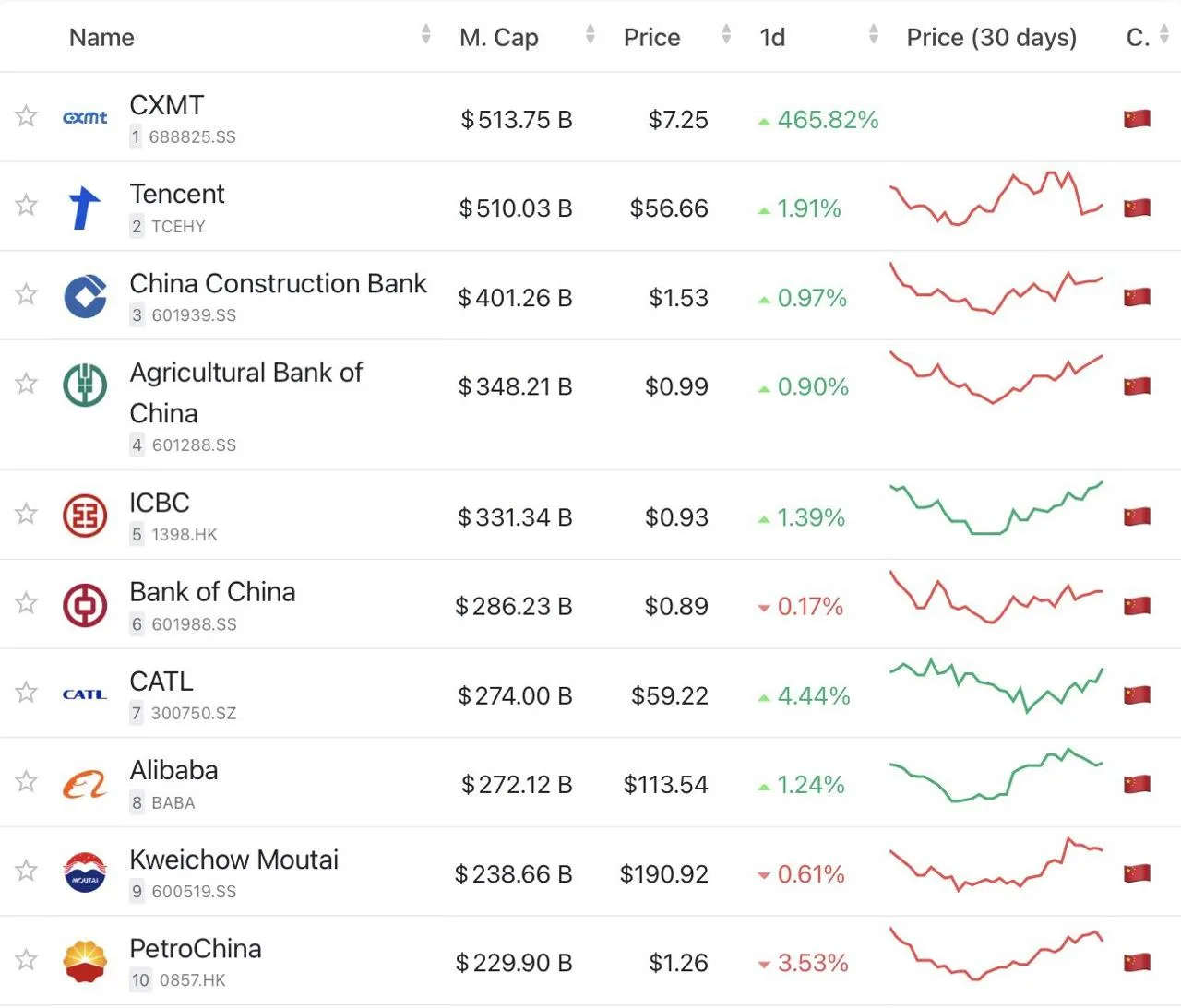Open the Tencent company name link

click(177, 194)
